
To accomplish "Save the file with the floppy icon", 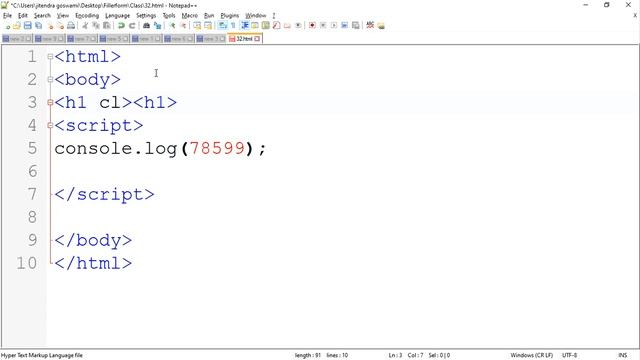I will [x=27, y=26].
